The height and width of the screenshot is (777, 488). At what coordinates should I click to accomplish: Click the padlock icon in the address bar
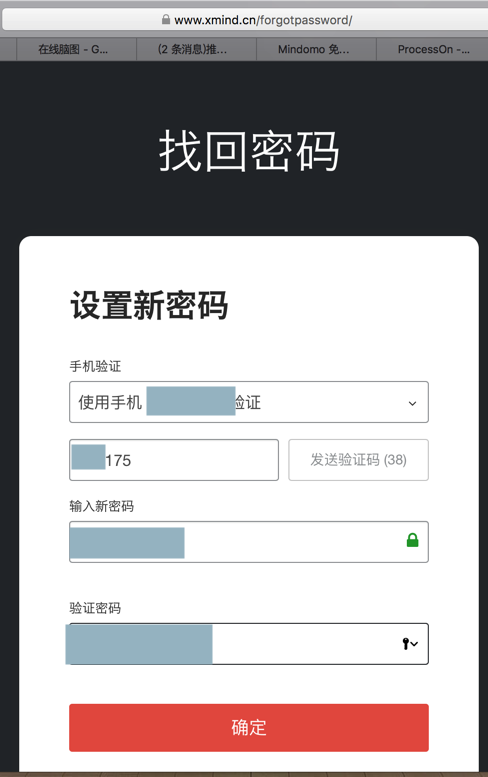point(166,20)
